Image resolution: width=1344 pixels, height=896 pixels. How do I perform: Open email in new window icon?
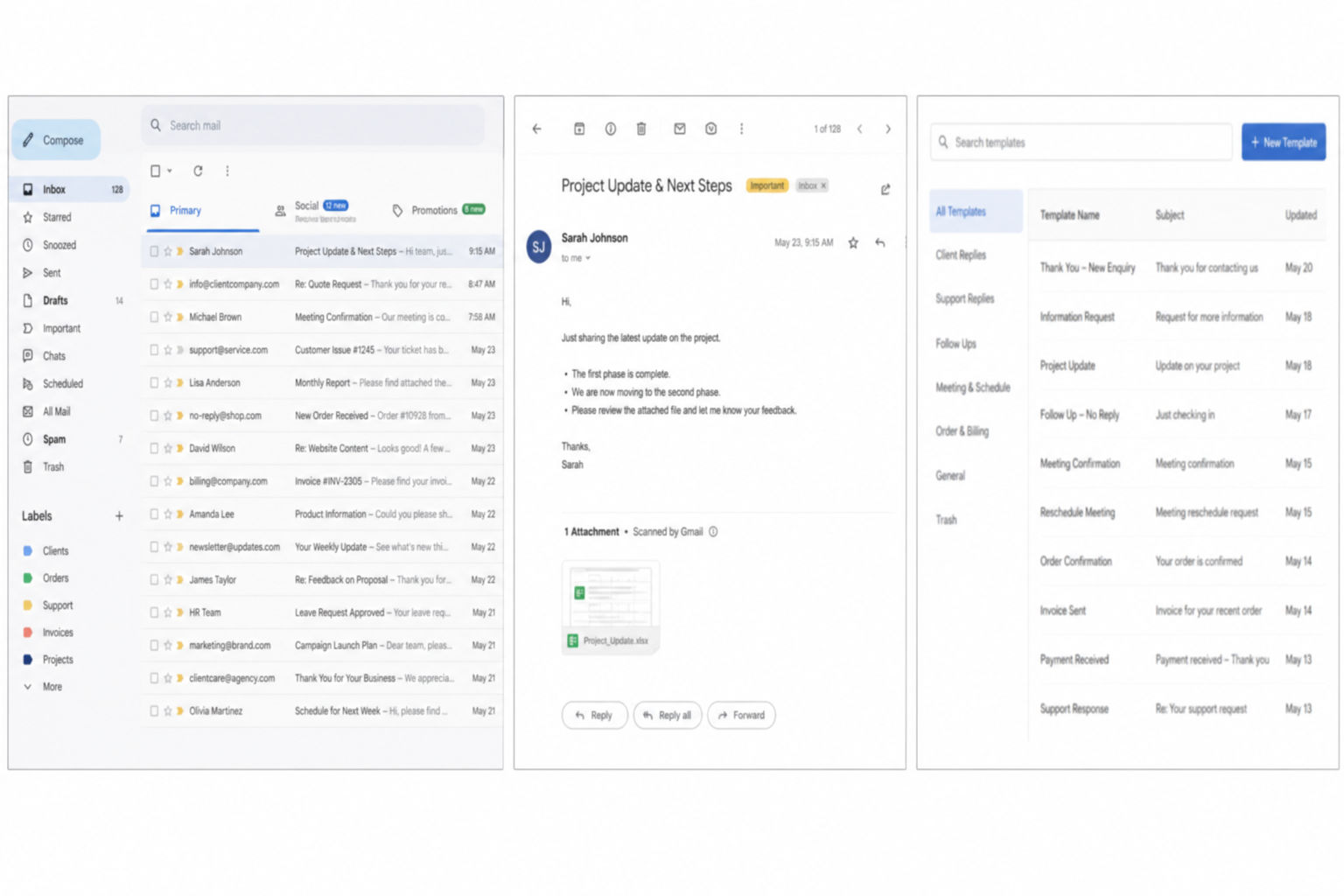[x=885, y=189]
